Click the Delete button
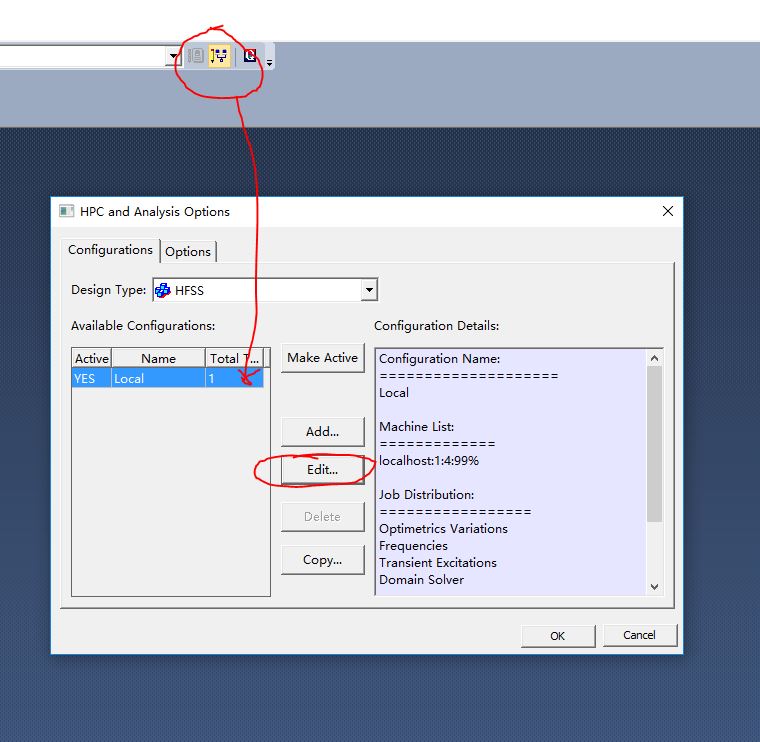The width and height of the screenshot is (760, 742). coord(322,517)
